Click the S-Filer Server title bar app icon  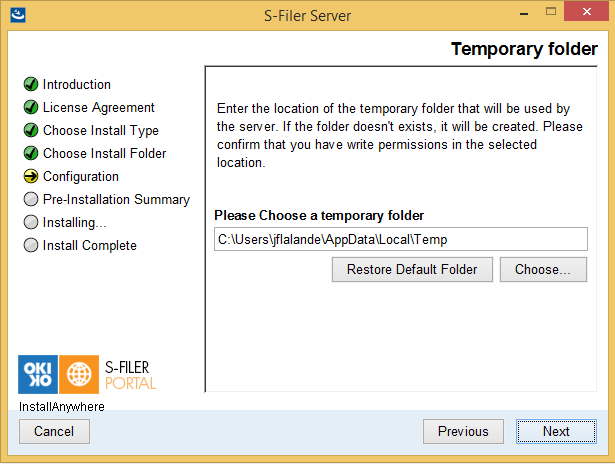pos(18,15)
